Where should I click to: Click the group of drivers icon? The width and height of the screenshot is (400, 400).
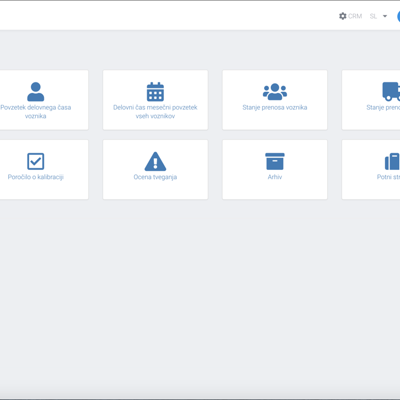coord(275,92)
